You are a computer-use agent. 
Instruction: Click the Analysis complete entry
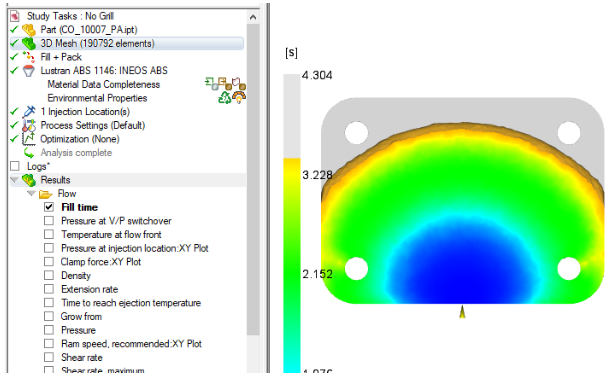coord(76,153)
